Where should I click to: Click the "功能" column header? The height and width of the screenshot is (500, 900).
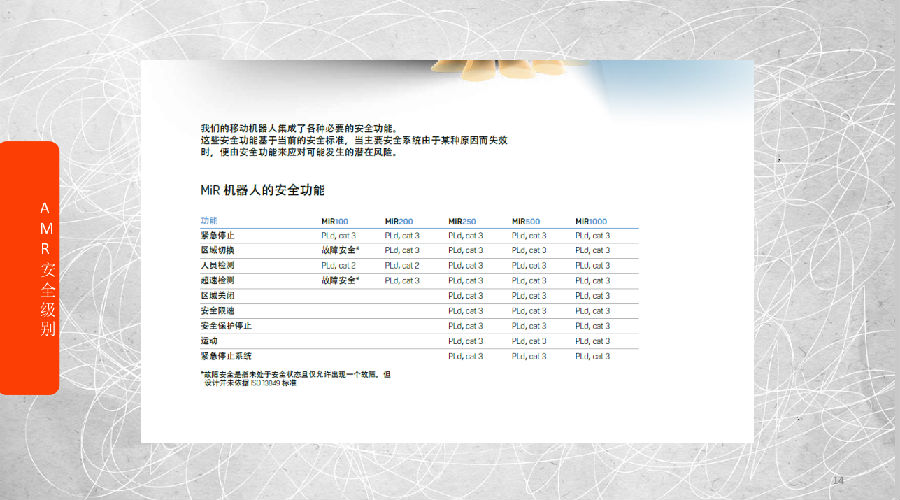point(208,220)
